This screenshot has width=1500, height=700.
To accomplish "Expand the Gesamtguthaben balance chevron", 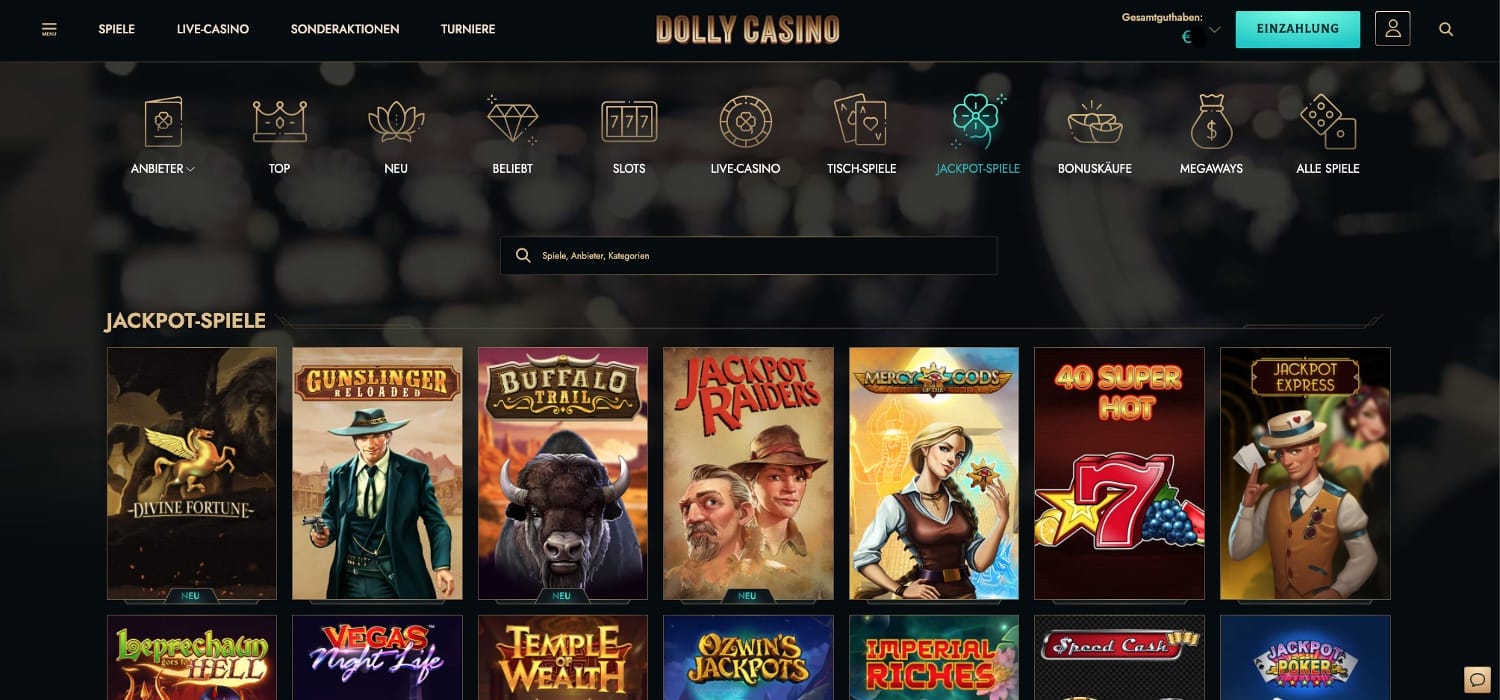I will pyautogui.click(x=1215, y=30).
